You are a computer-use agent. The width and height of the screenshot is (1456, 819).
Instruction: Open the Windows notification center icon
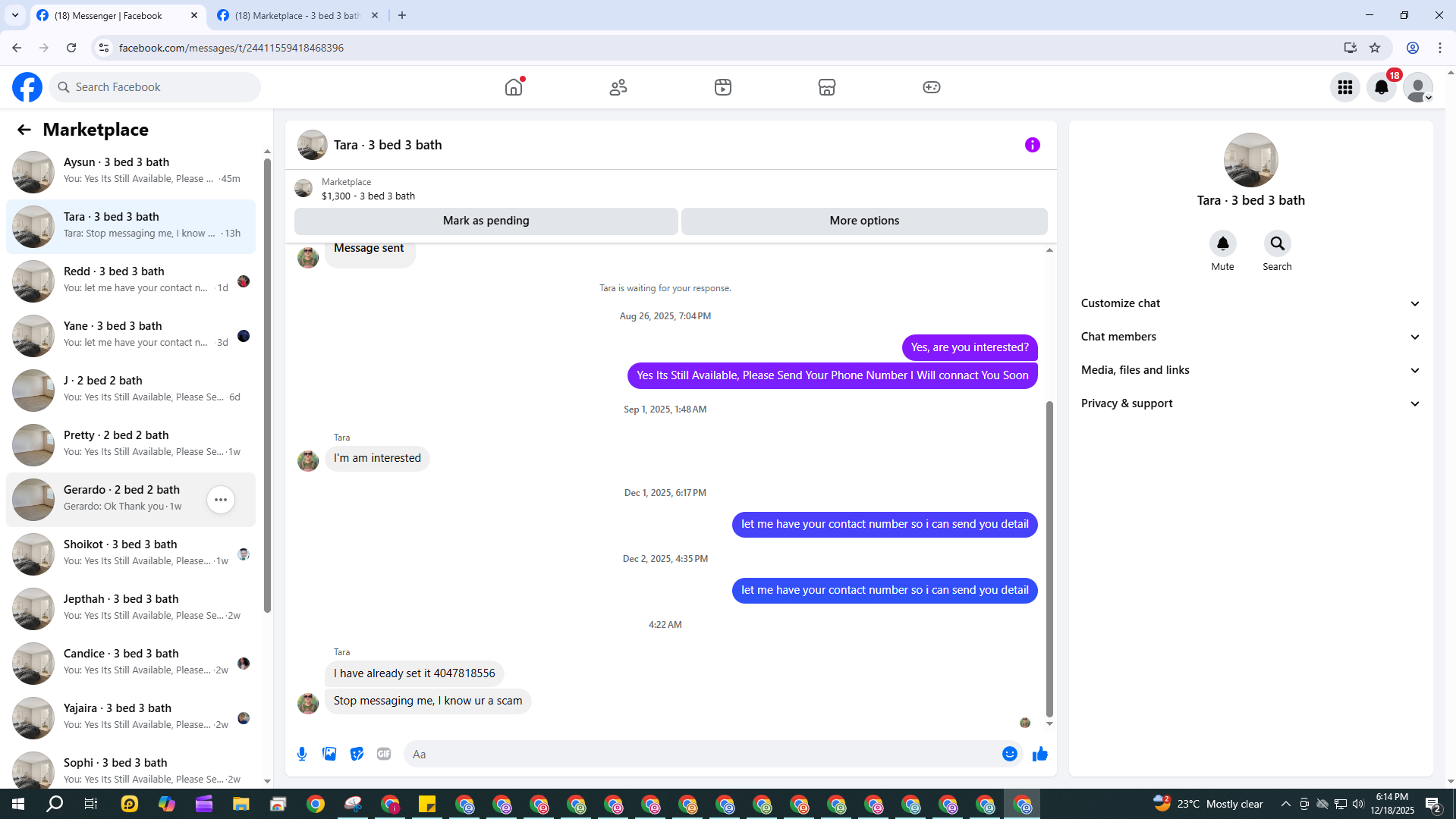click(x=1433, y=804)
